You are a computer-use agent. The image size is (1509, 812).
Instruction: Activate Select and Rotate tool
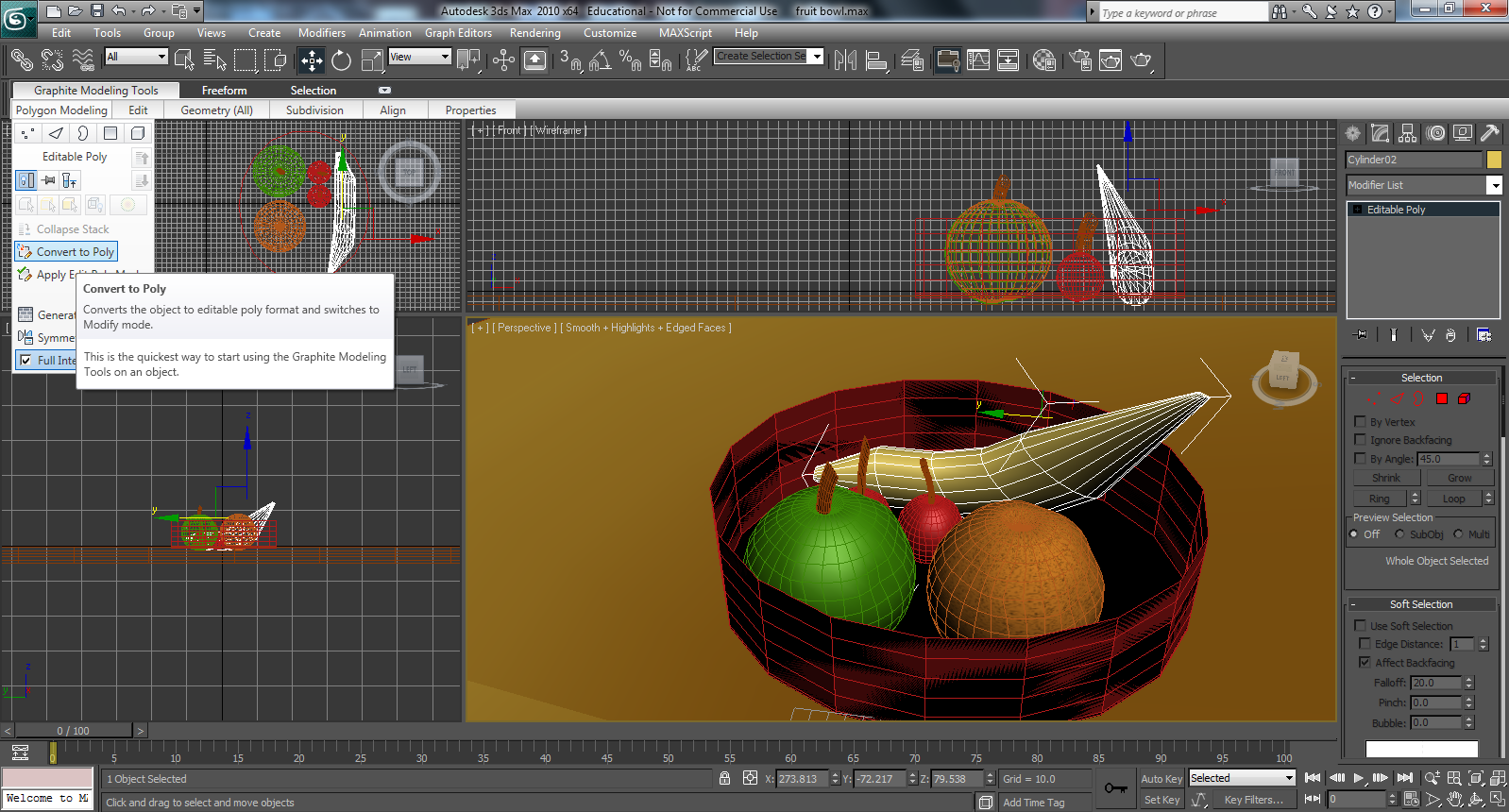[342, 60]
